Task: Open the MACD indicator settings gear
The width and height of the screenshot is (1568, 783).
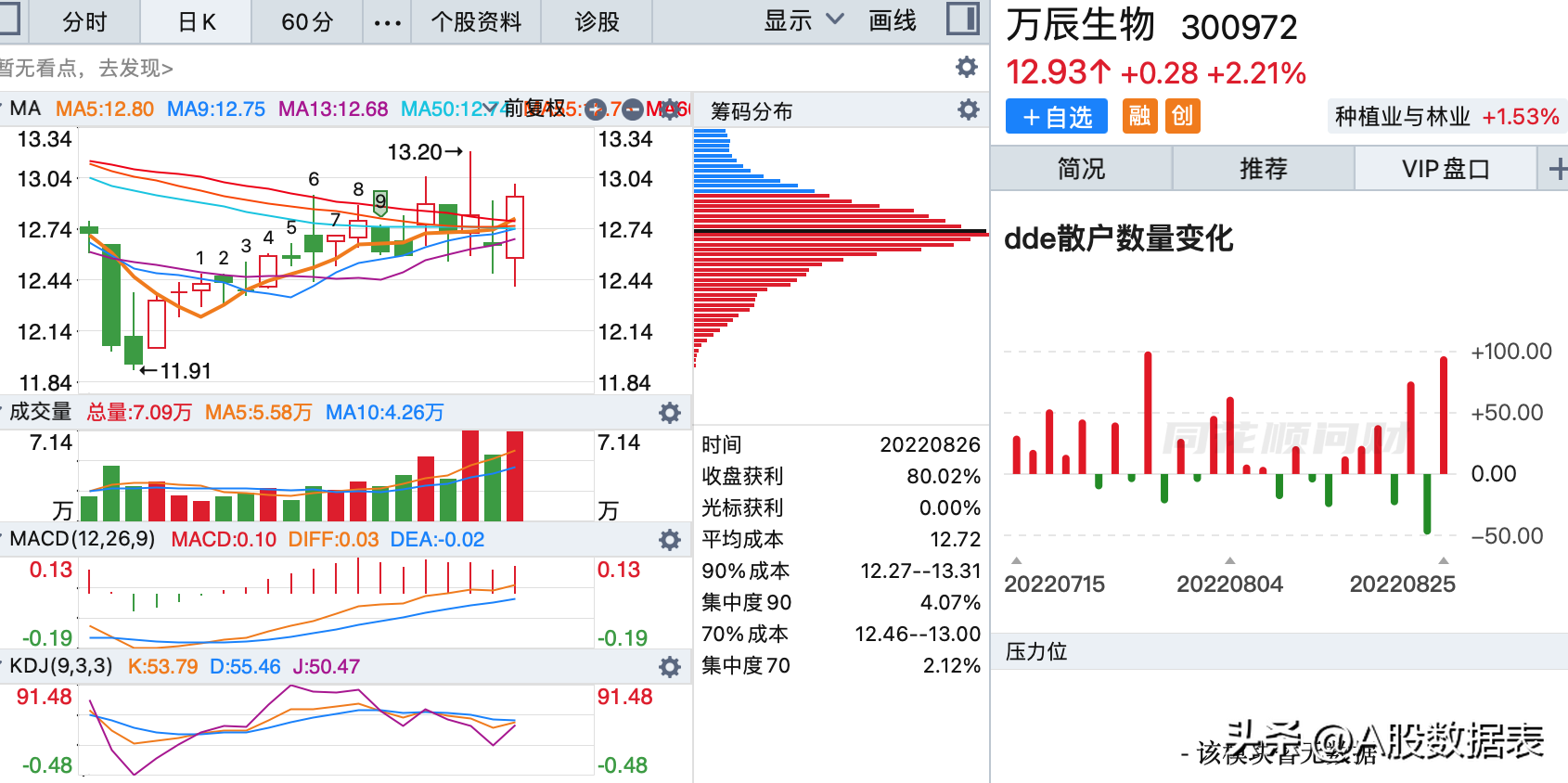Action: [670, 540]
